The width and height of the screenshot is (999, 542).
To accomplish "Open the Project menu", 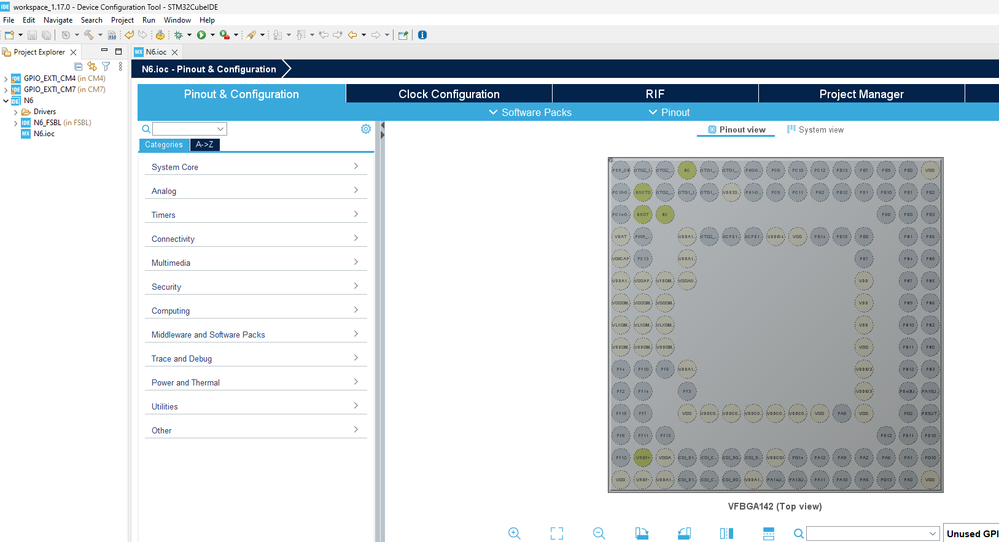I will pyautogui.click(x=122, y=20).
